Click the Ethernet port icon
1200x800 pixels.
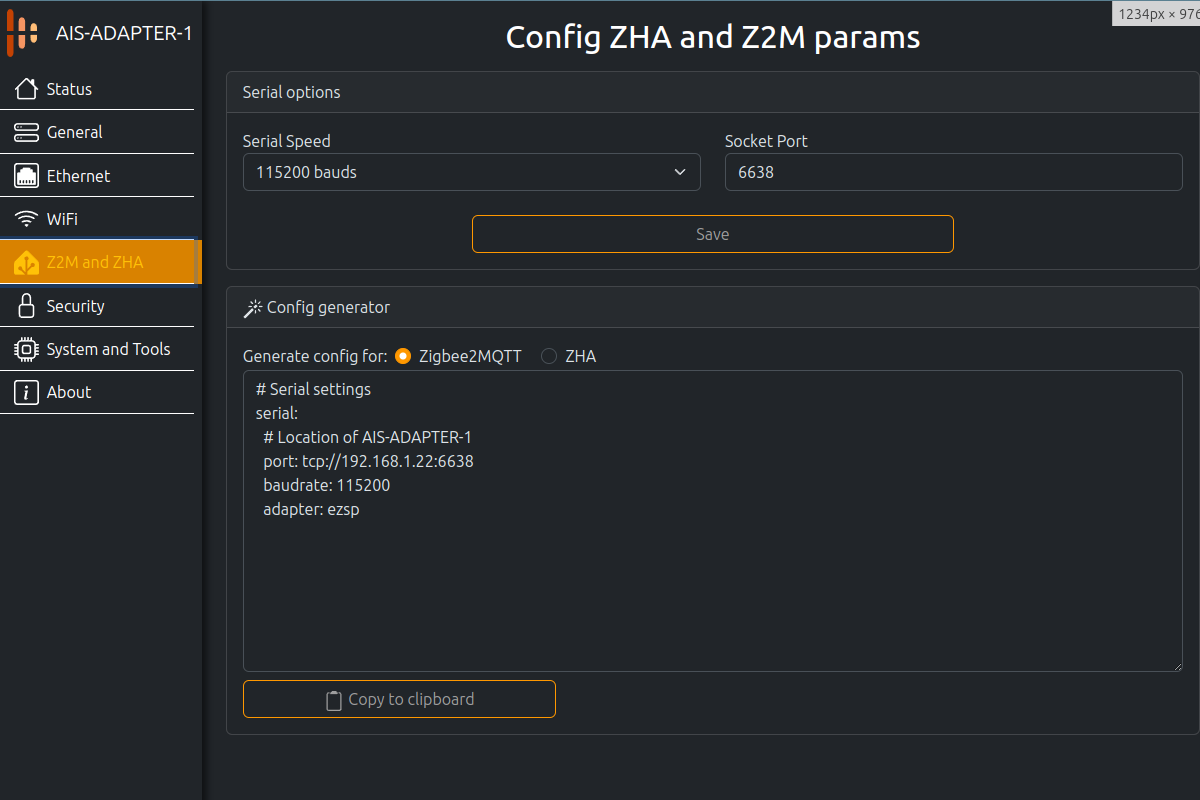click(x=27, y=176)
